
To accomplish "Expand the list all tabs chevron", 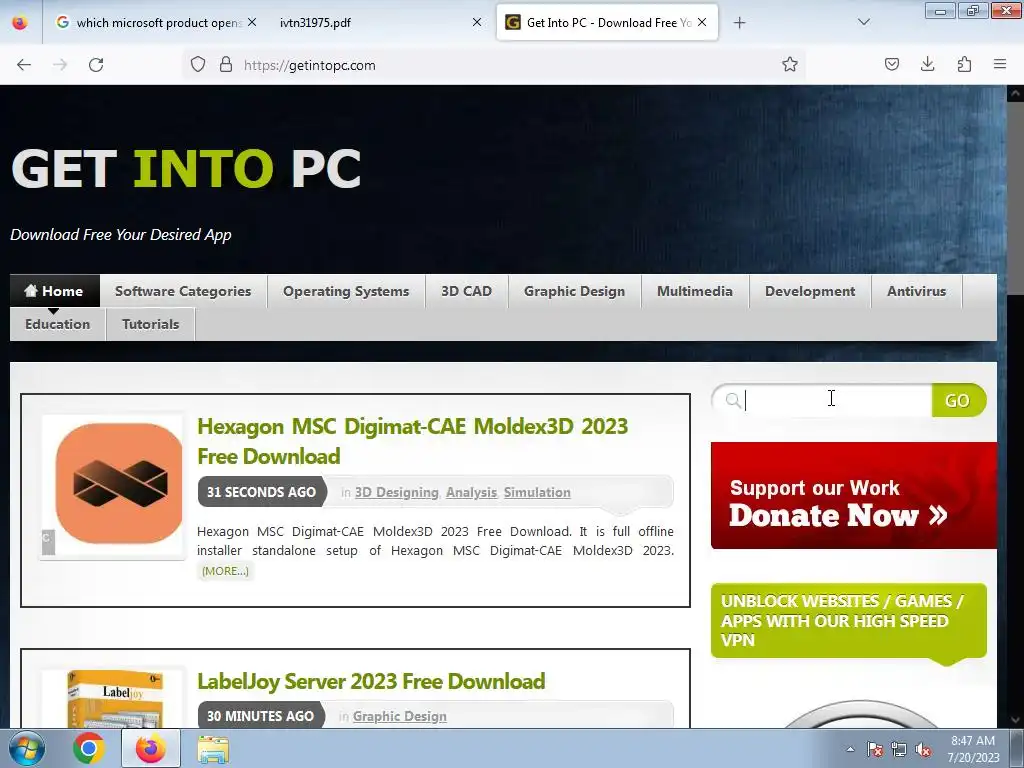I will (x=863, y=22).
